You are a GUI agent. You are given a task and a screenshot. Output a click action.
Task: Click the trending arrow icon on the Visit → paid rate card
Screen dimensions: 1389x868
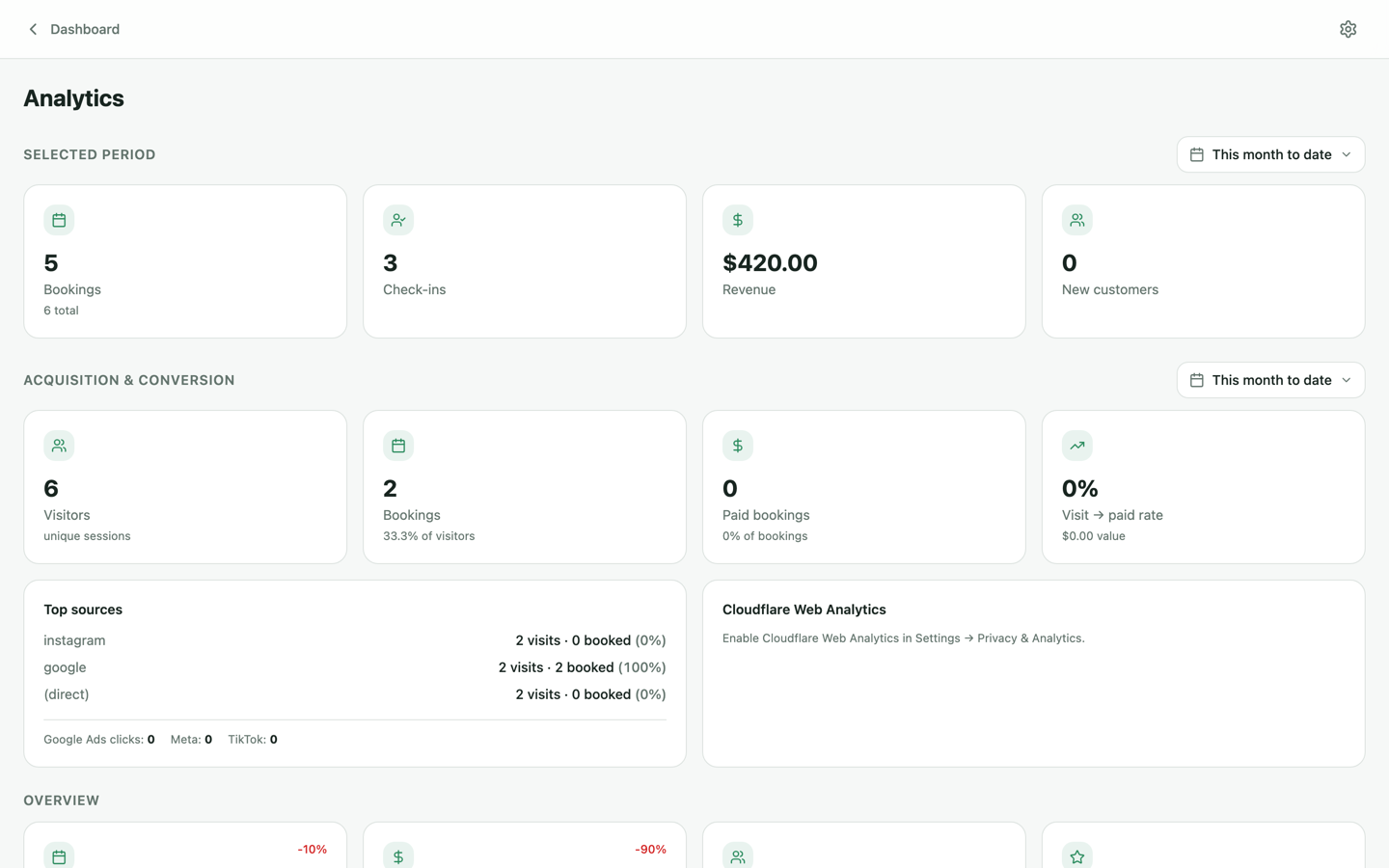click(1077, 446)
